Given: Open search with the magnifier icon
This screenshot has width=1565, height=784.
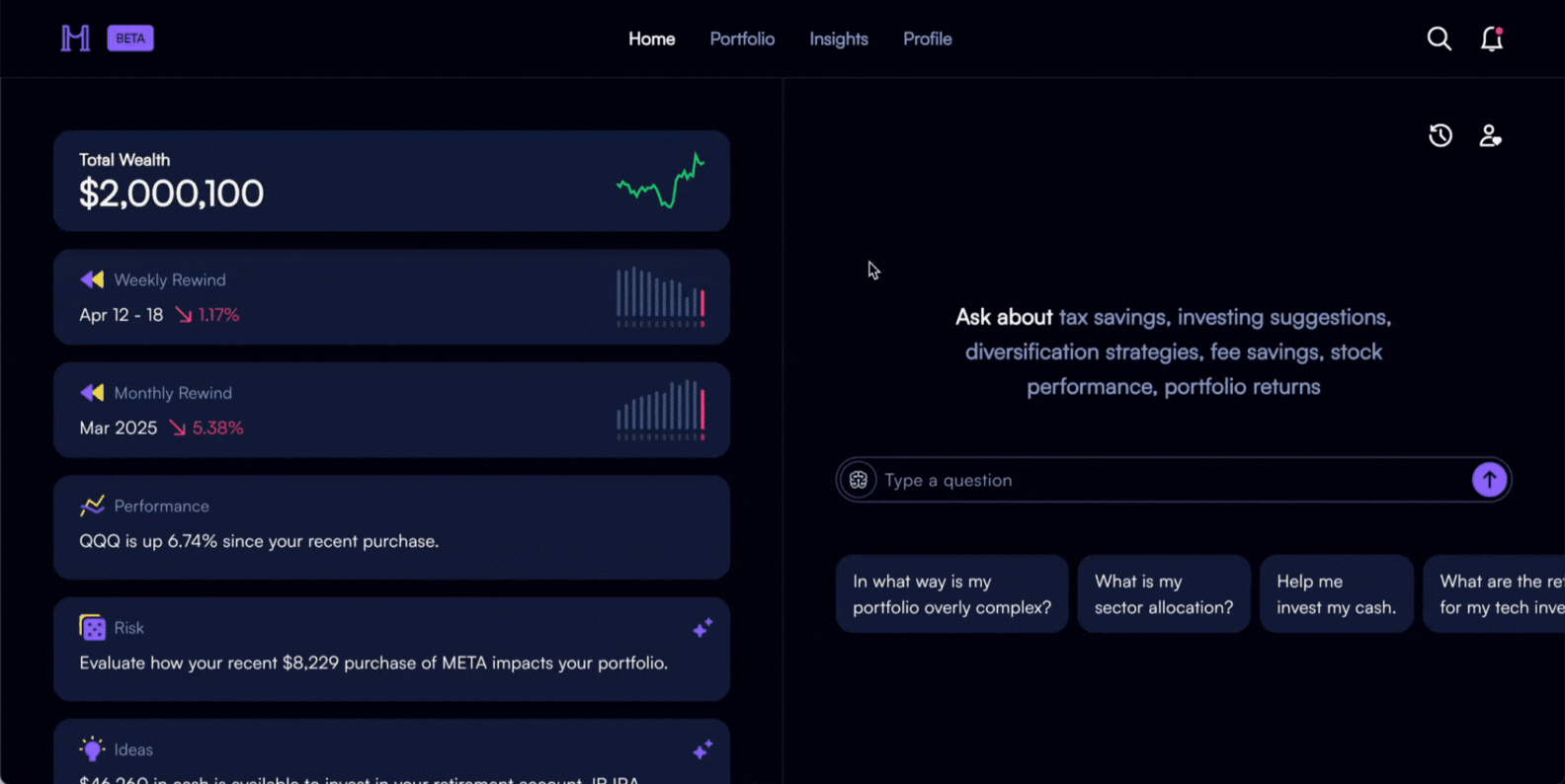Looking at the screenshot, I should point(1440,39).
